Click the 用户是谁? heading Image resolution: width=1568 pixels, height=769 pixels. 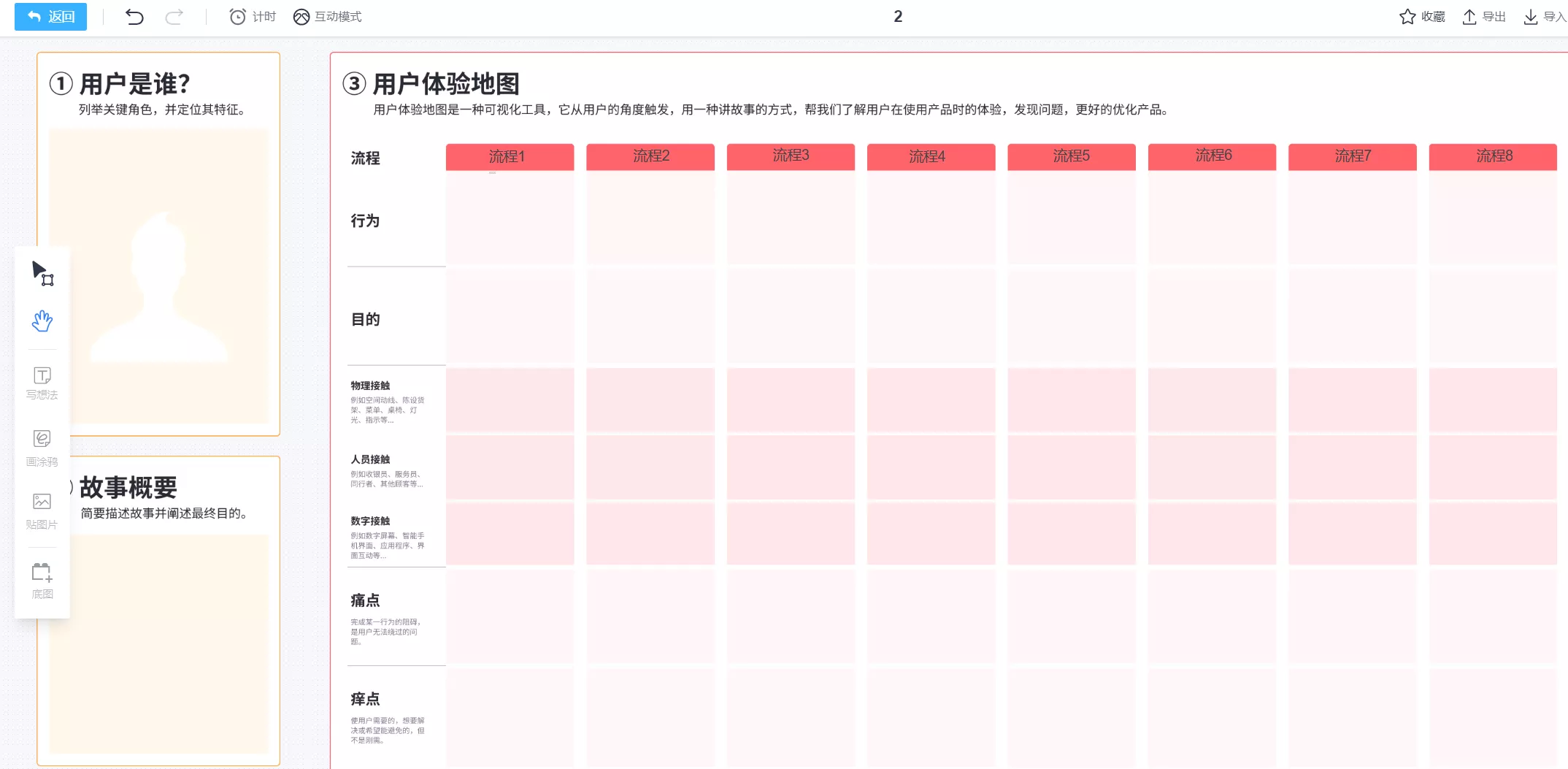(x=135, y=84)
